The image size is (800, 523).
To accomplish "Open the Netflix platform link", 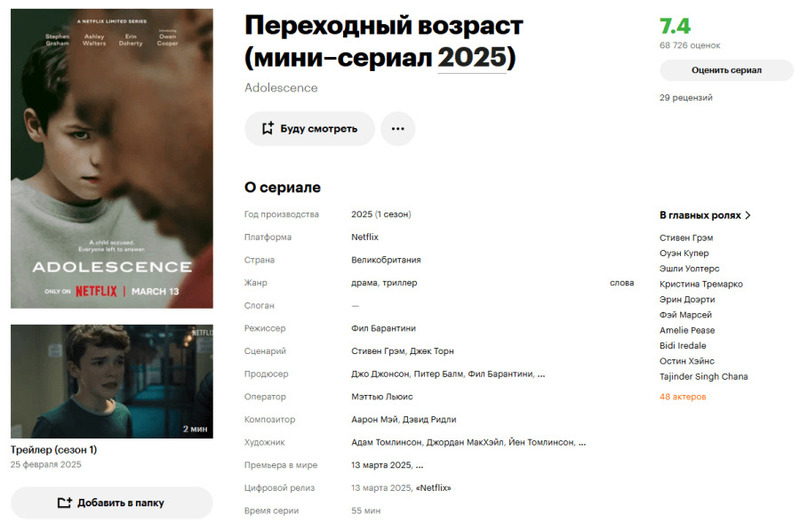I will click(365, 237).
